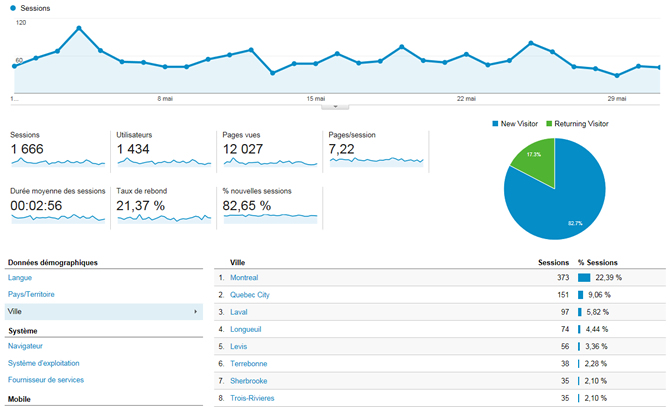Click the New Visitor legend square
This screenshot has height=407, width=670.
(x=495, y=123)
